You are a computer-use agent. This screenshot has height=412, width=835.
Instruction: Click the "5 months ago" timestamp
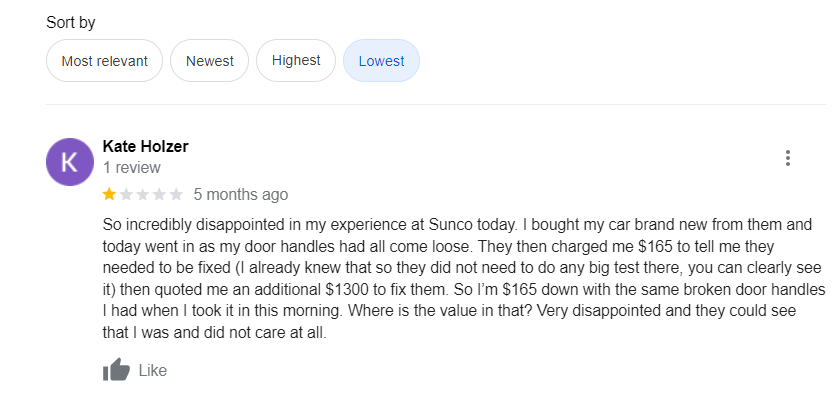(x=240, y=194)
